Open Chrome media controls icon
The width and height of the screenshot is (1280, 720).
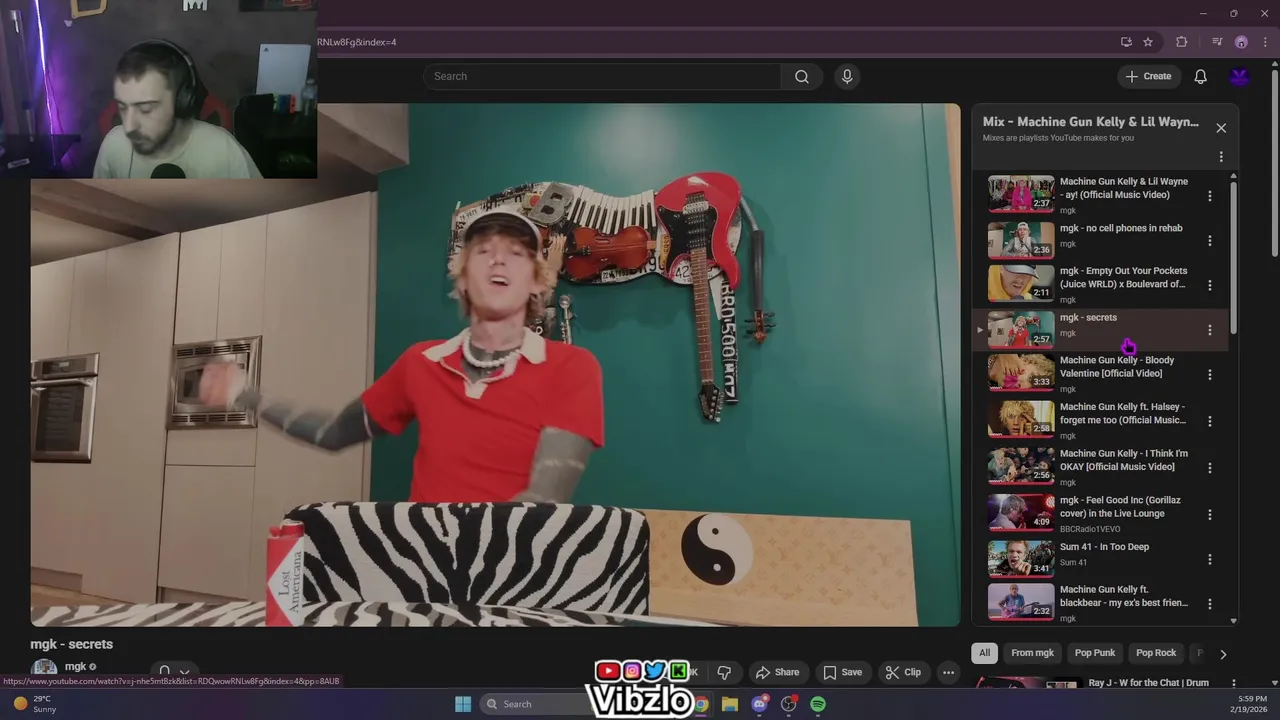tap(1217, 42)
